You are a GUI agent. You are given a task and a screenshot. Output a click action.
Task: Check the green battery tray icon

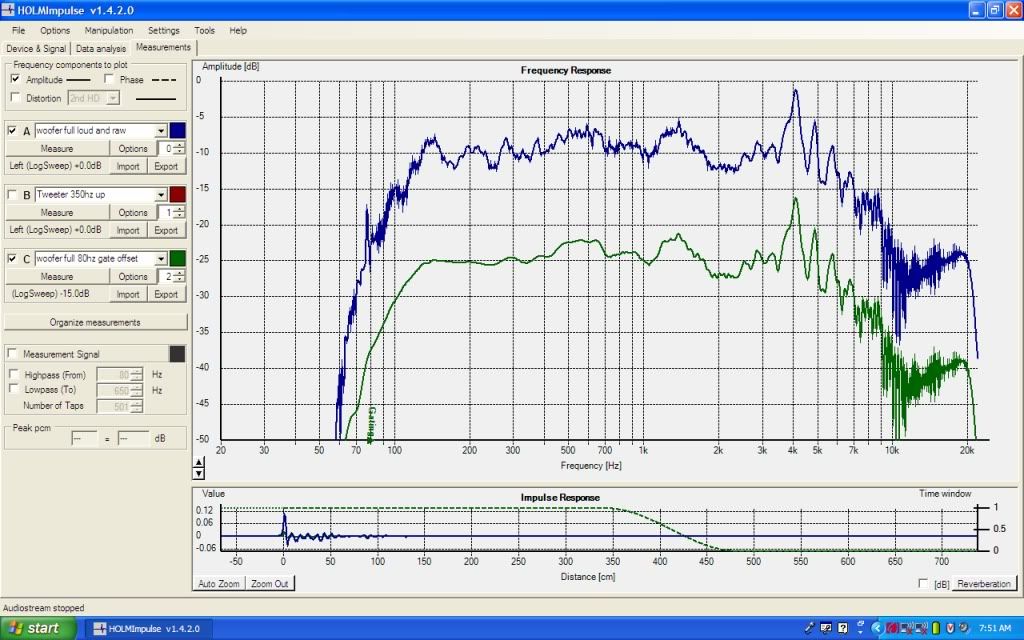(935, 628)
